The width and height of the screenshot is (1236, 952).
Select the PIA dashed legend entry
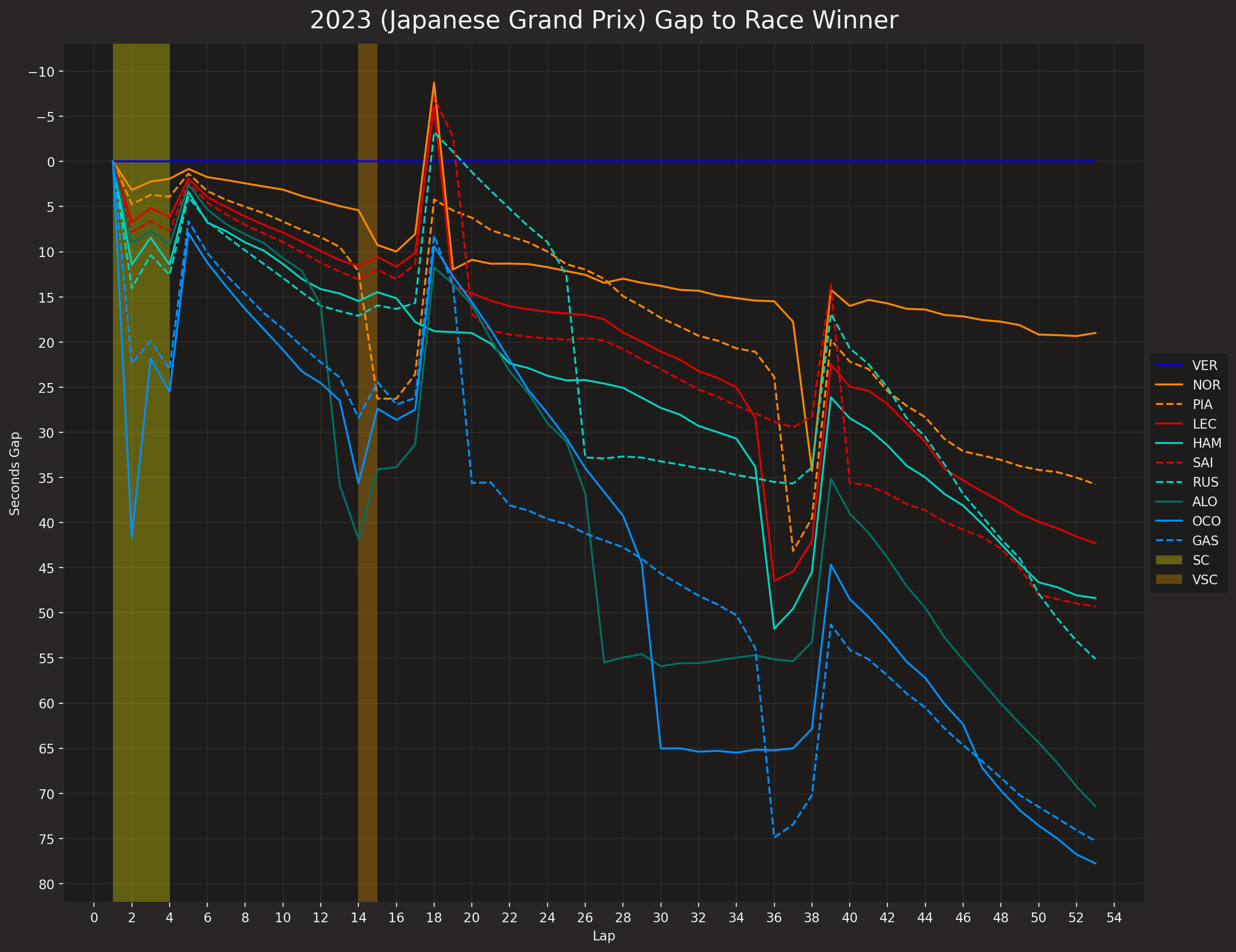(x=1202, y=405)
